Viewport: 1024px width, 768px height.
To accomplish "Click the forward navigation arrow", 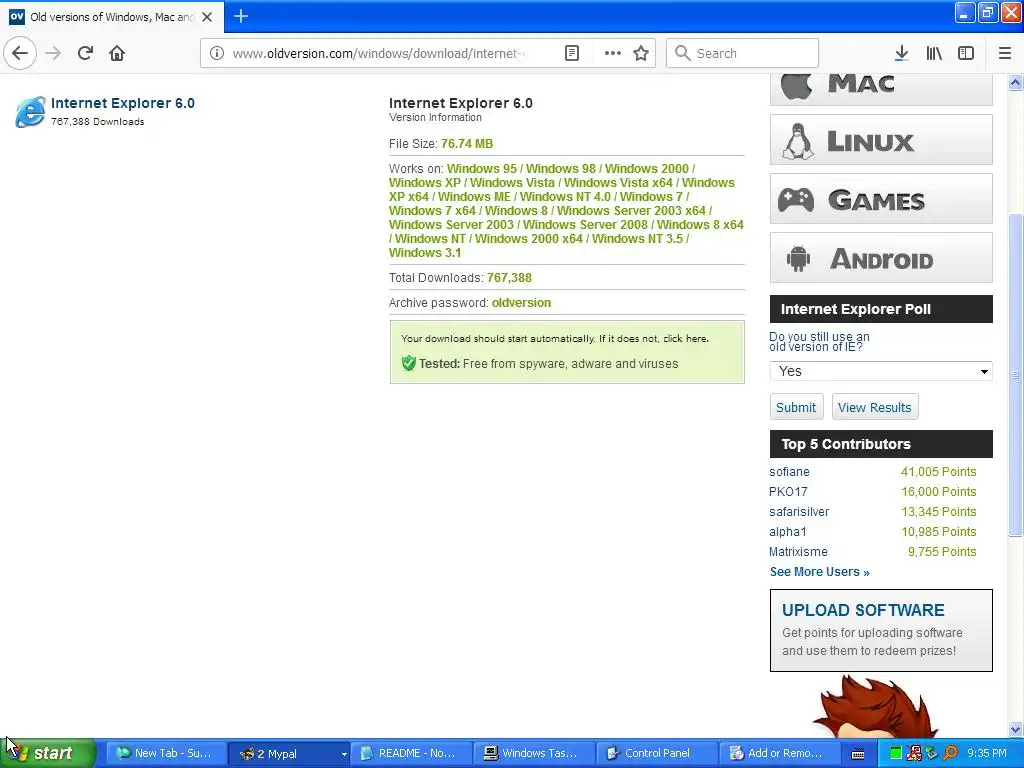I will coord(53,53).
